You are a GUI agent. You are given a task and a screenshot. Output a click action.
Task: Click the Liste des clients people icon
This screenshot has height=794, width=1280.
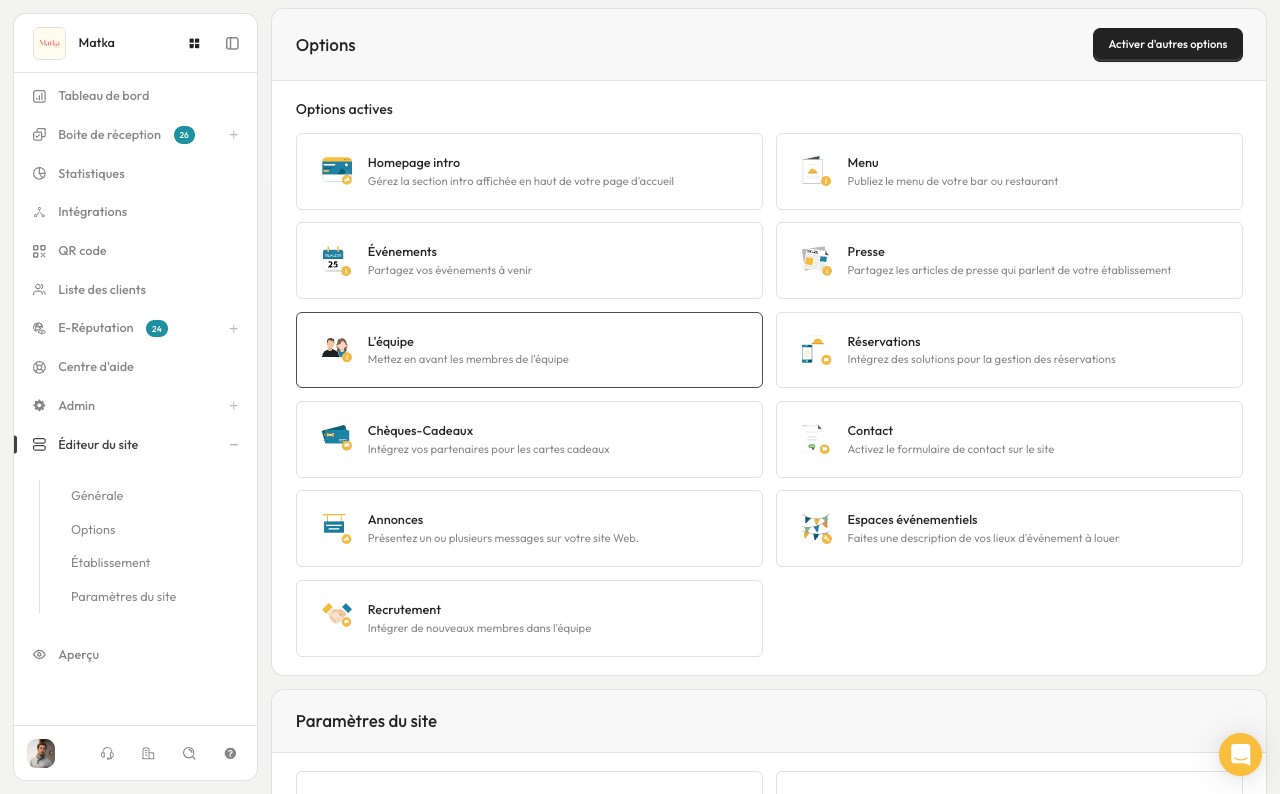[x=39, y=290]
